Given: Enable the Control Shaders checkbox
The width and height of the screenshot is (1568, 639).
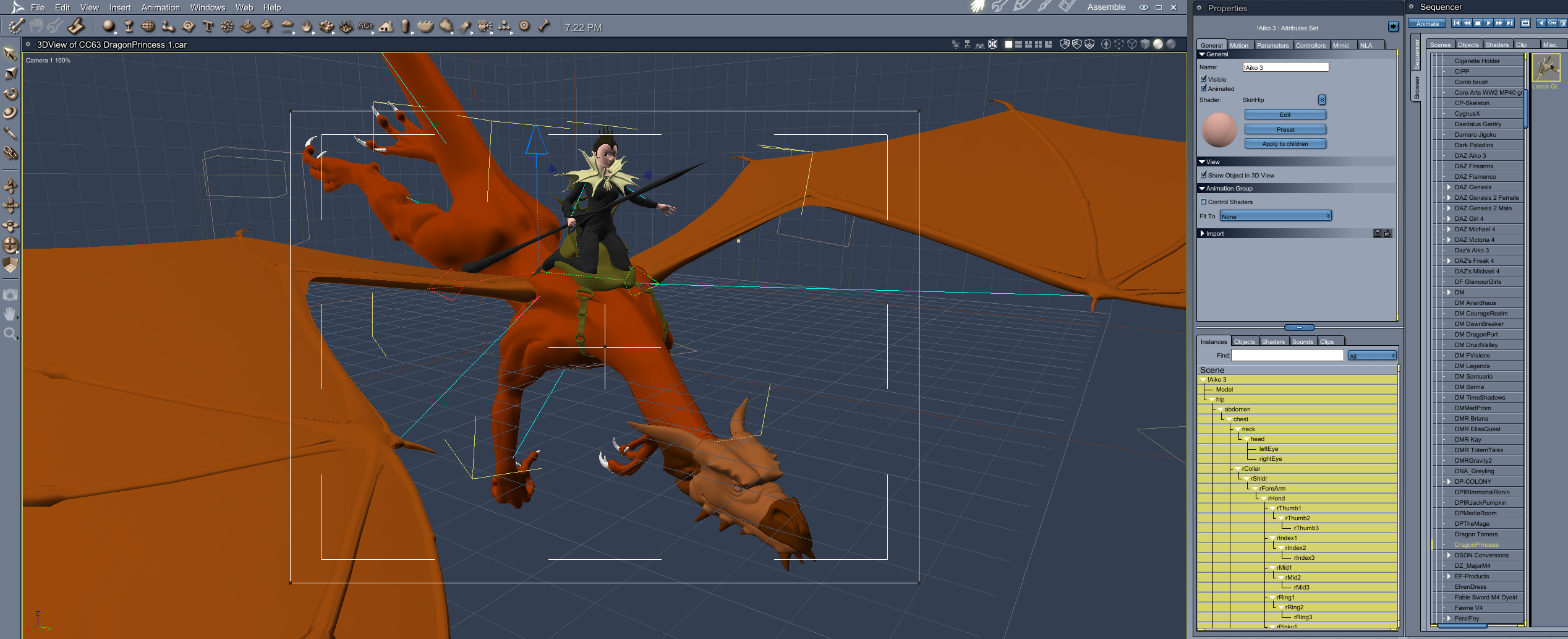Looking at the screenshot, I should tap(1204, 202).
